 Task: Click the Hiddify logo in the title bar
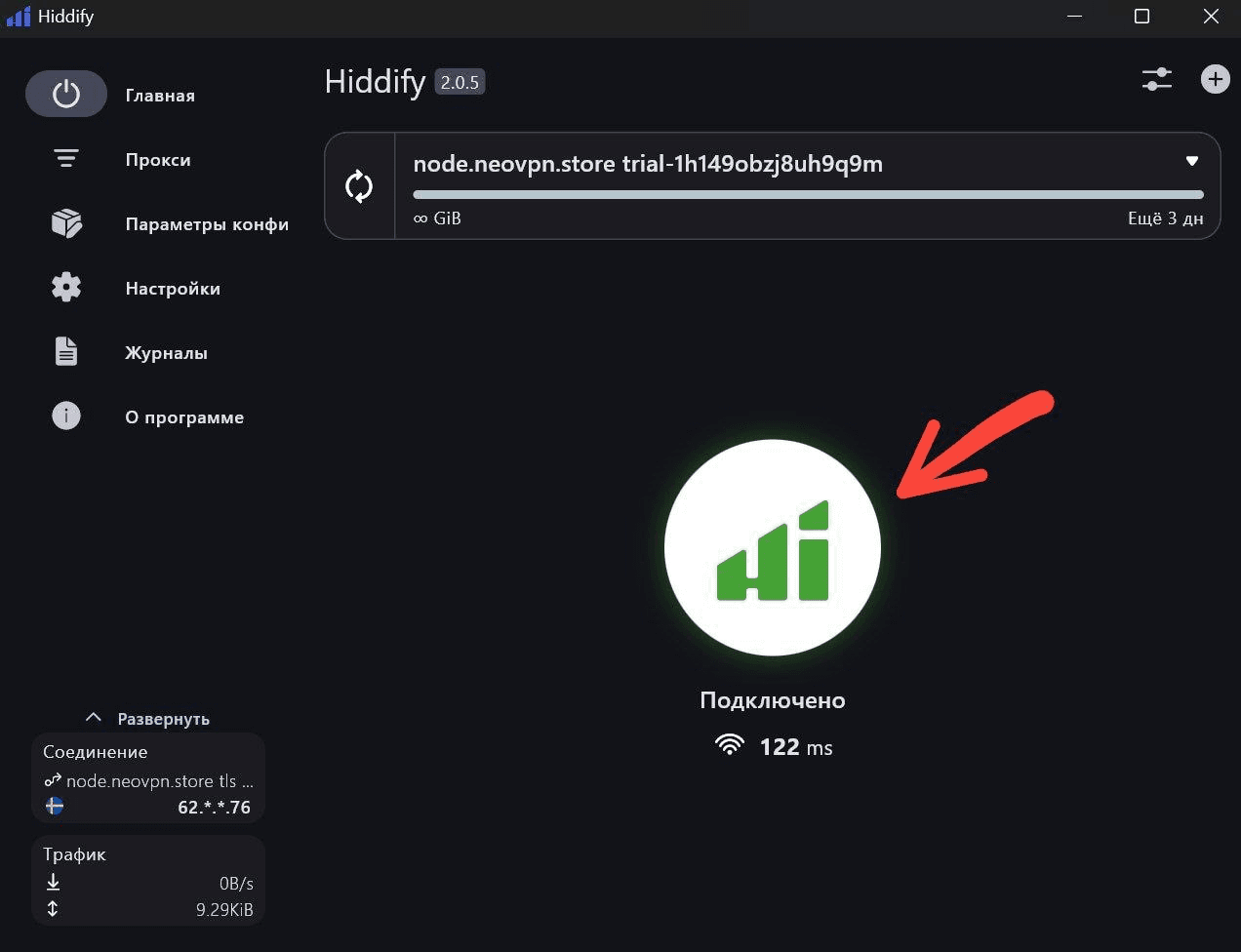point(18,16)
